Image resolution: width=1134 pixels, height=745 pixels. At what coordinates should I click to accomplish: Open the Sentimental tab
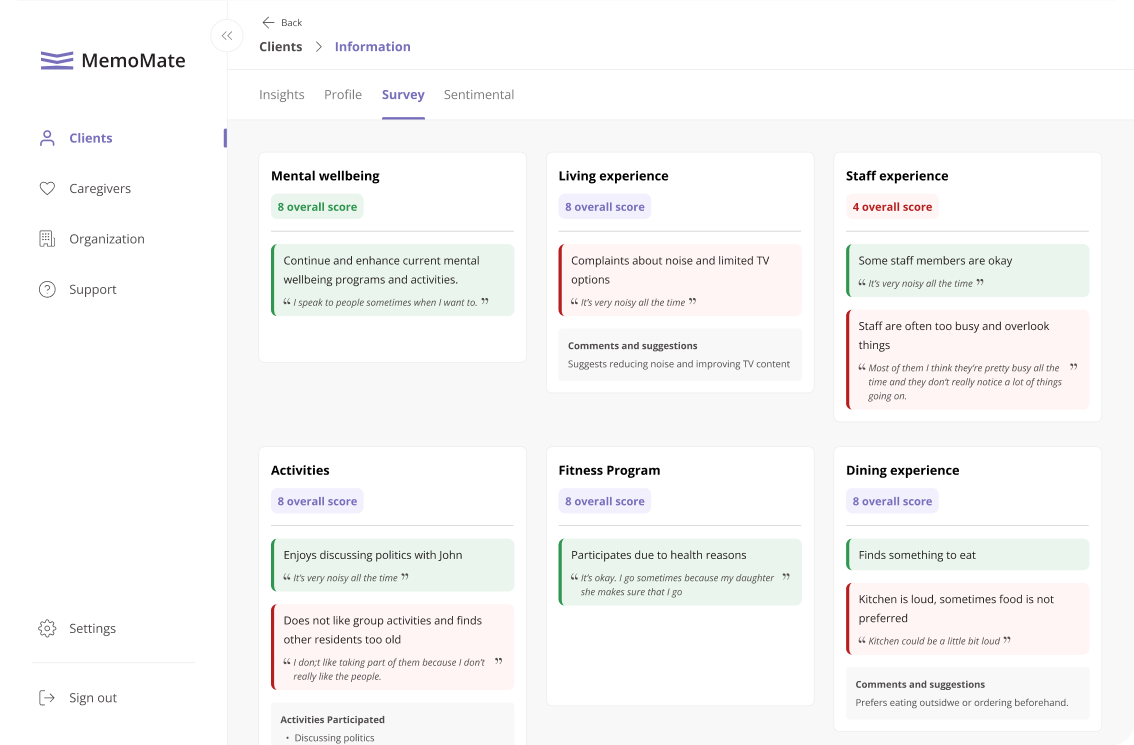[479, 95]
